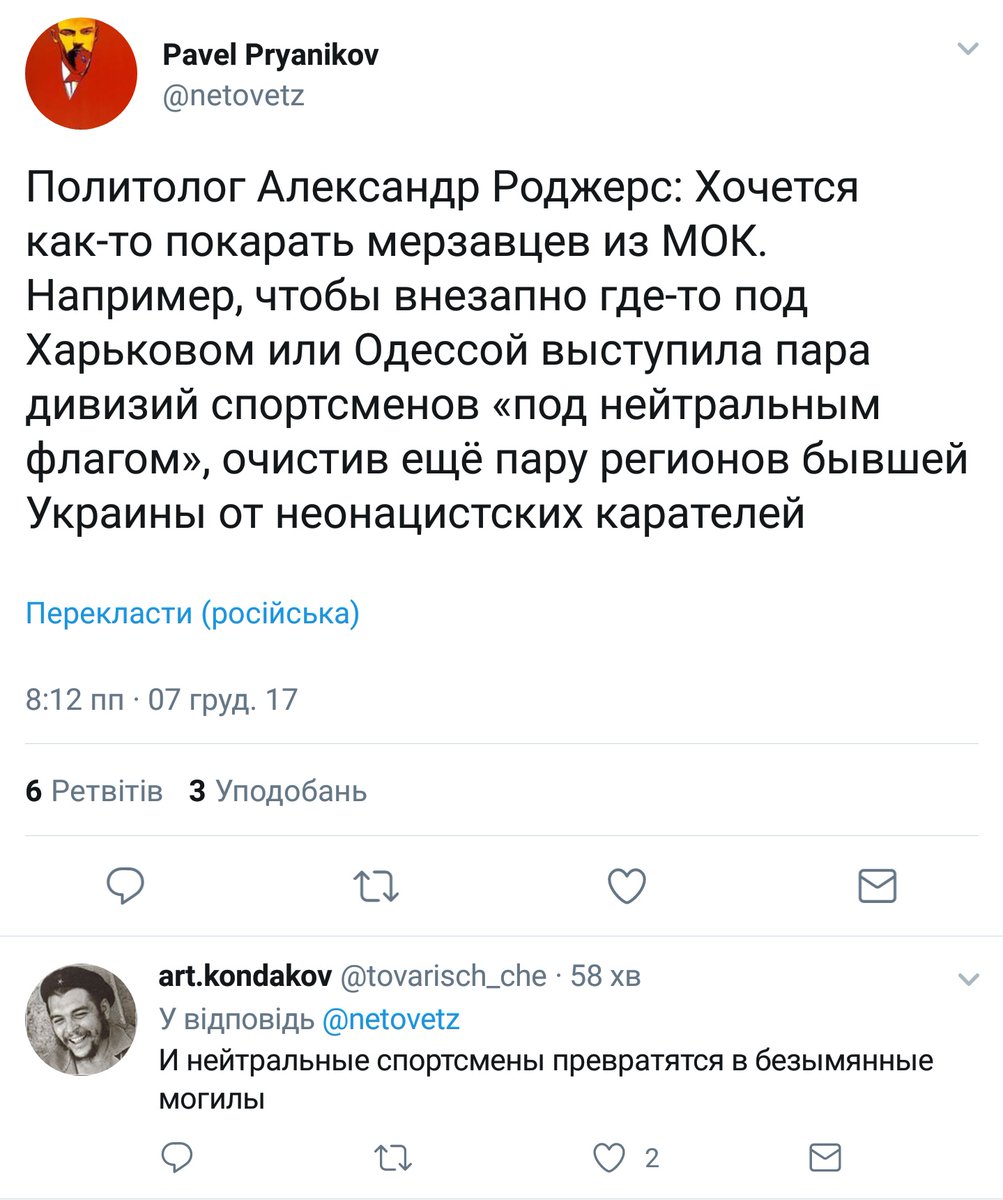Open the @netovetz handle under Pavel's name
1003x1200 pixels.
pyautogui.click(x=233, y=96)
